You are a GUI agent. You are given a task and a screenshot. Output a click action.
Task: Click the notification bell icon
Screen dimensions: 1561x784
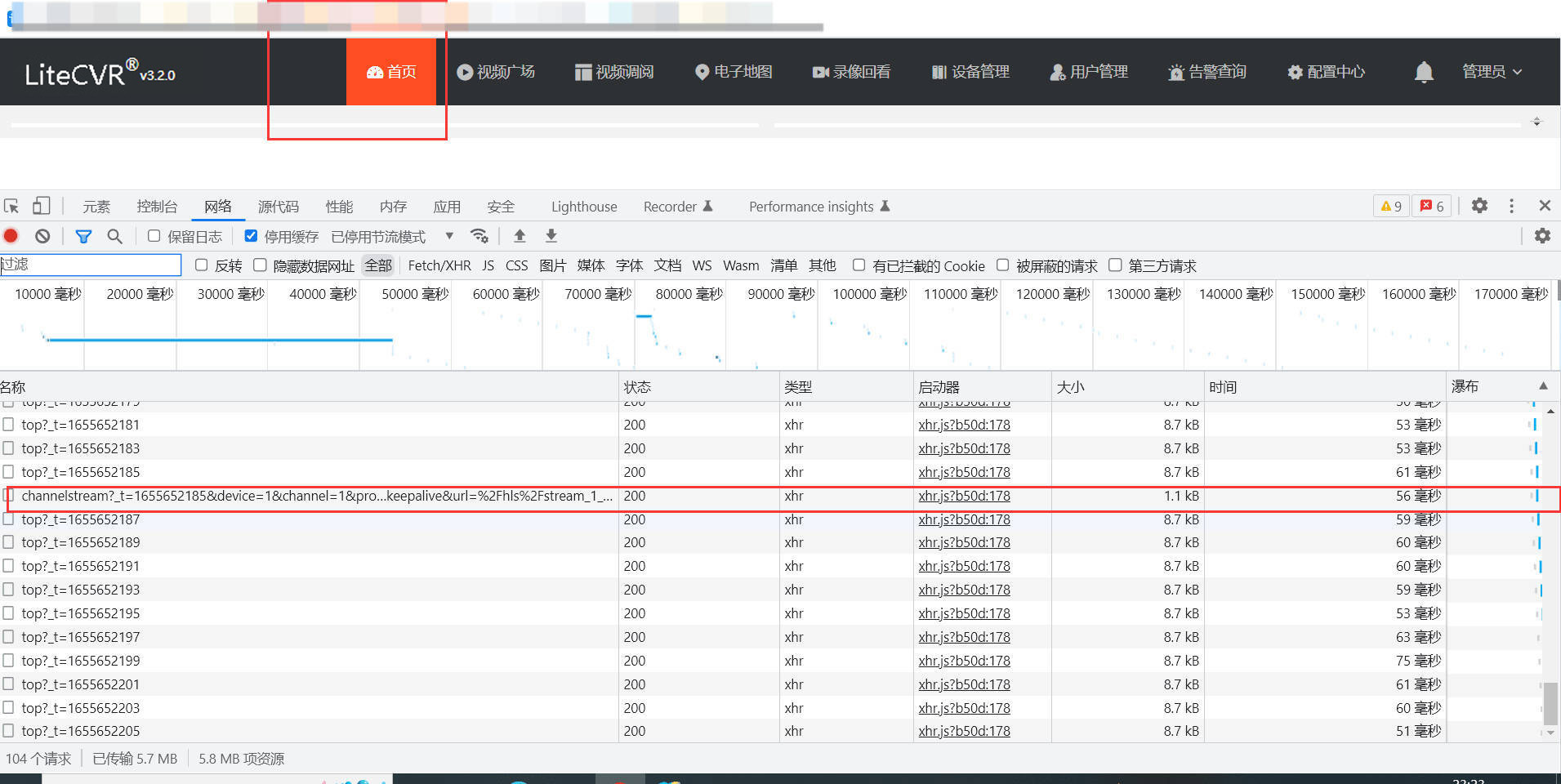coord(1424,72)
